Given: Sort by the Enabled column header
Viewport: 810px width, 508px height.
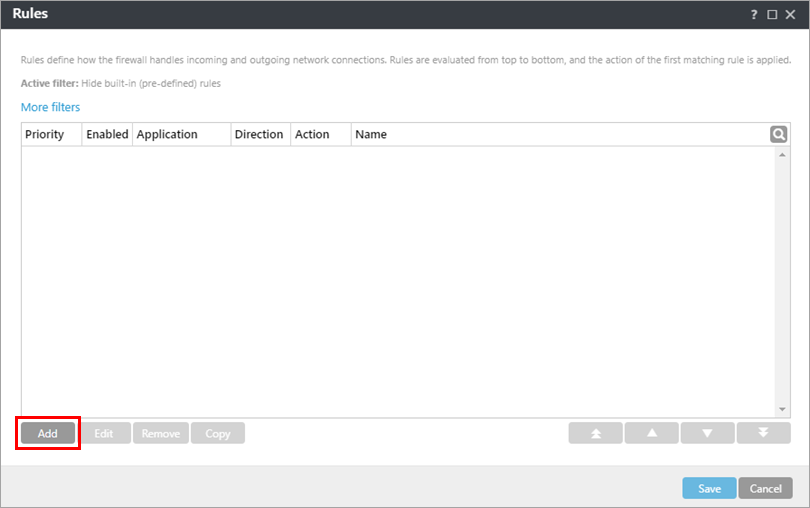Looking at the screenshot, I should [x=107, y=134].
